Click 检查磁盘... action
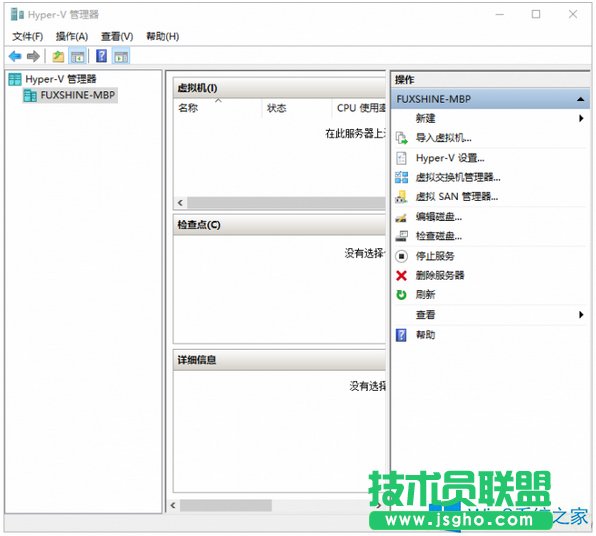596x536 pixels. click(x=439, y=236)
